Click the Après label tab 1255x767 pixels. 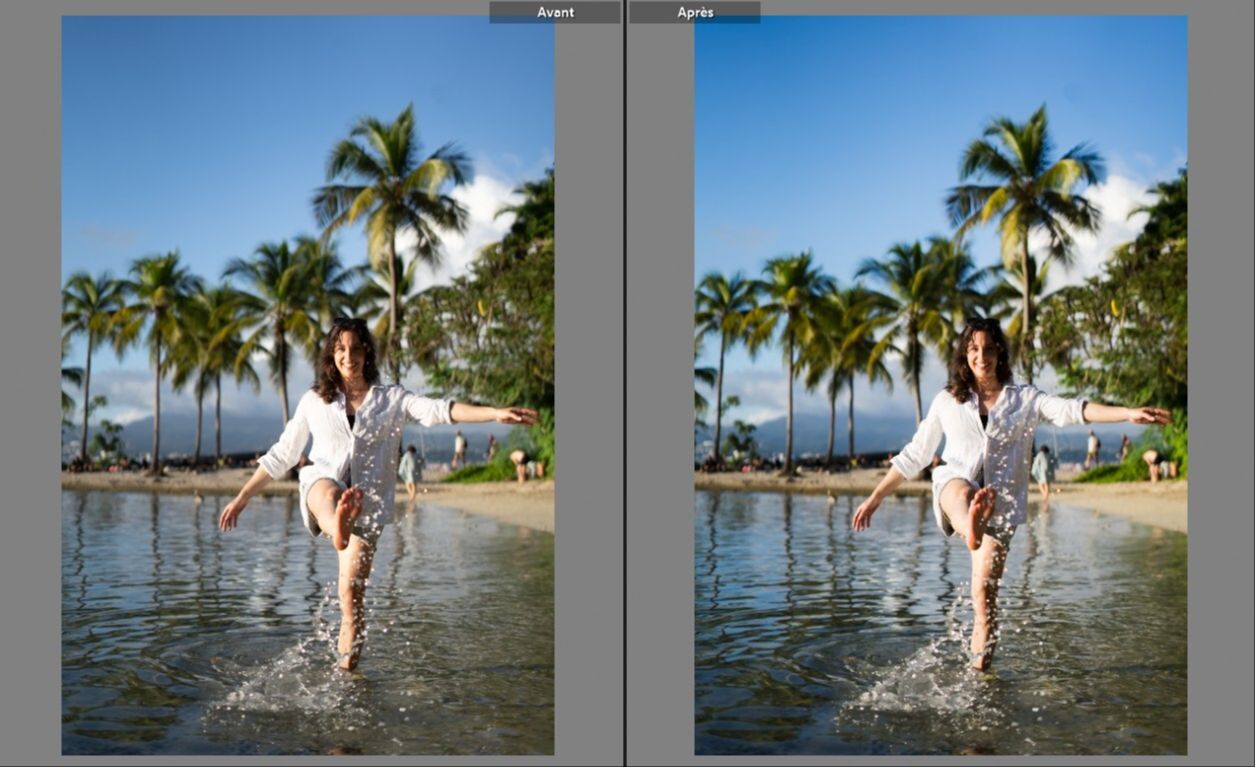tap(695, 12)
